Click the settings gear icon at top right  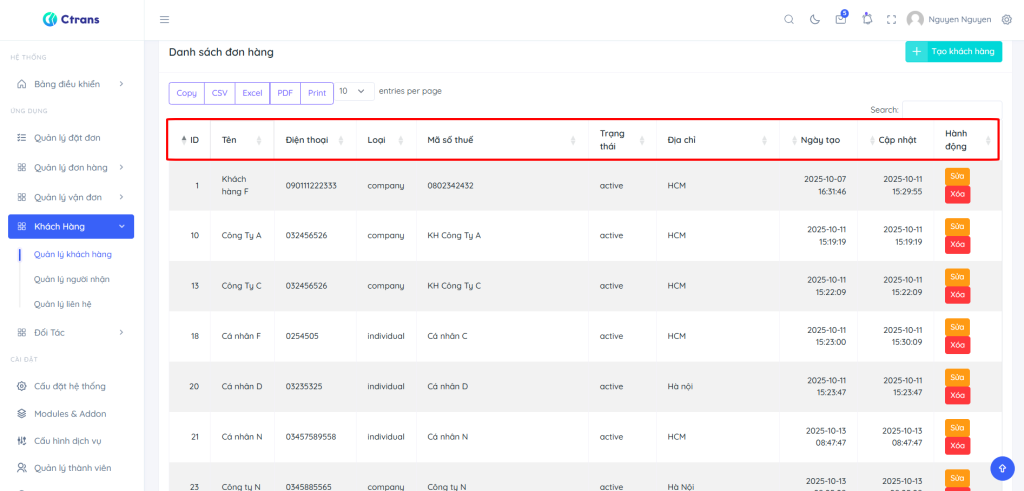pos(1006,19)
